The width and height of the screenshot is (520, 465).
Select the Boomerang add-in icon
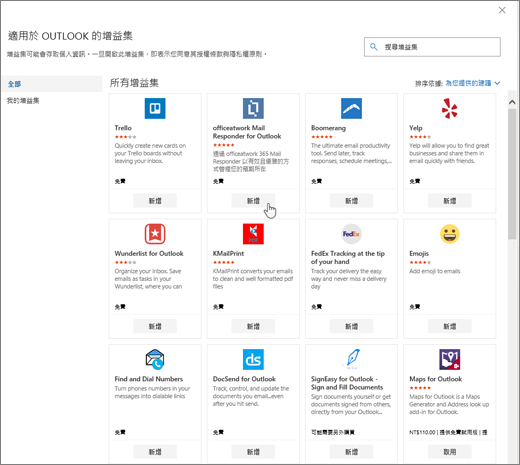351,108
